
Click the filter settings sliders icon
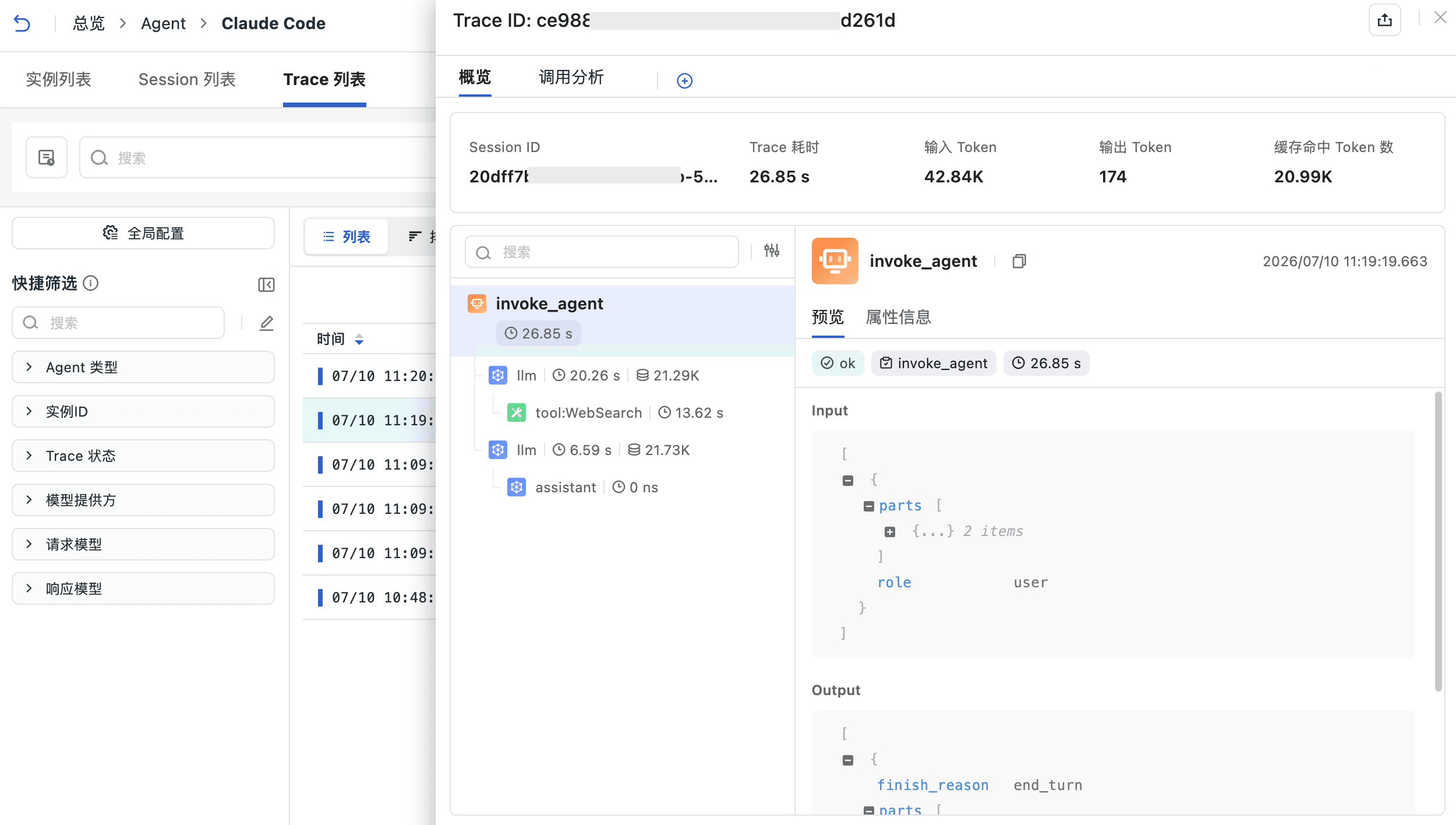[772, 251]
